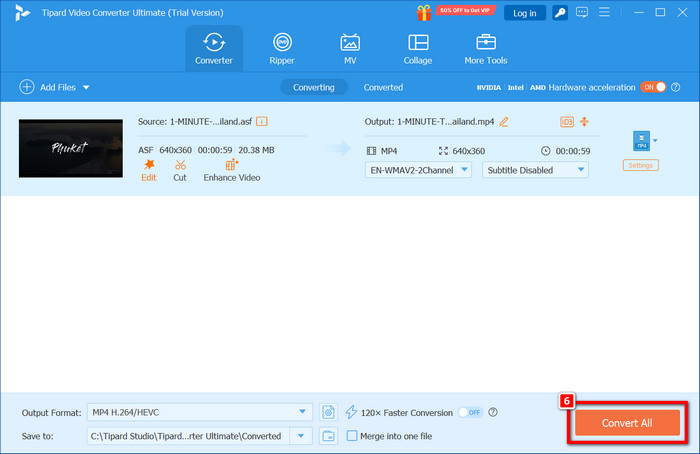
Task: Enable 120x Faster Conversion toggle
Action: click(471, 412)
